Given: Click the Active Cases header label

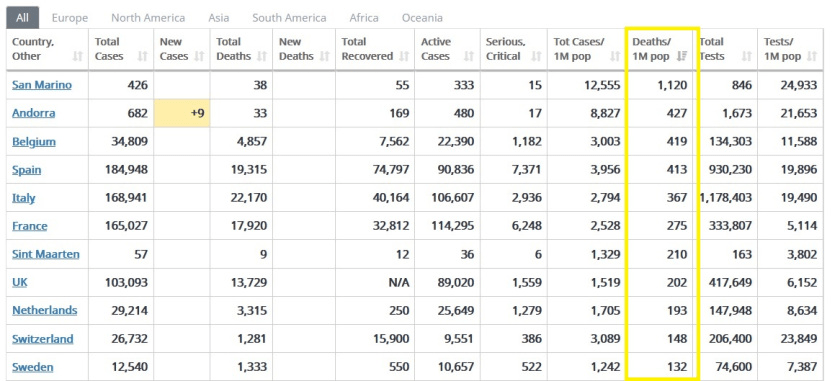Looking at the screenshot, I should (x=436, y=49).
